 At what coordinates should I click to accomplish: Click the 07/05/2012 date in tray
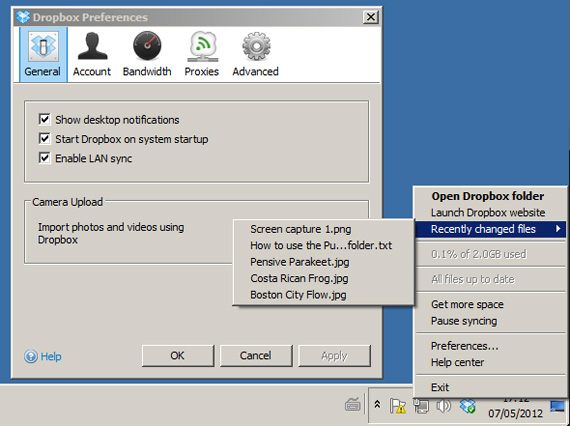(x=515, y=413)
